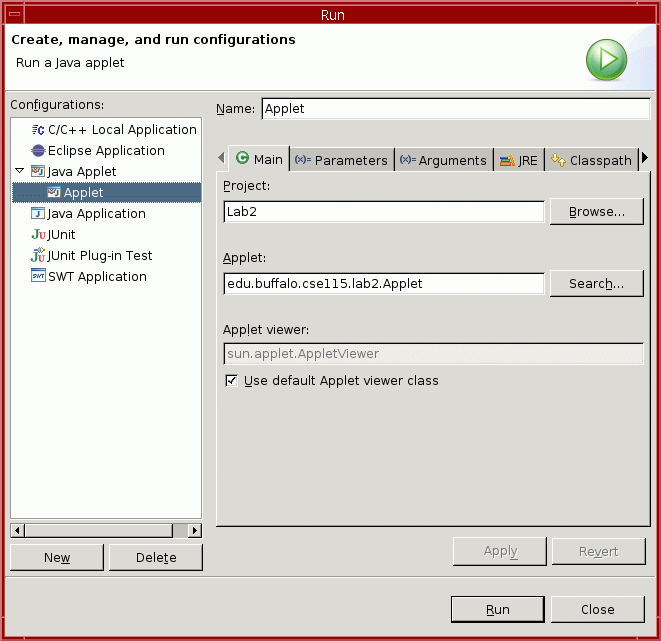This screenshot has width=661, height=641.
Task: Switch to the Parameters tab
Action: (341, 160)
